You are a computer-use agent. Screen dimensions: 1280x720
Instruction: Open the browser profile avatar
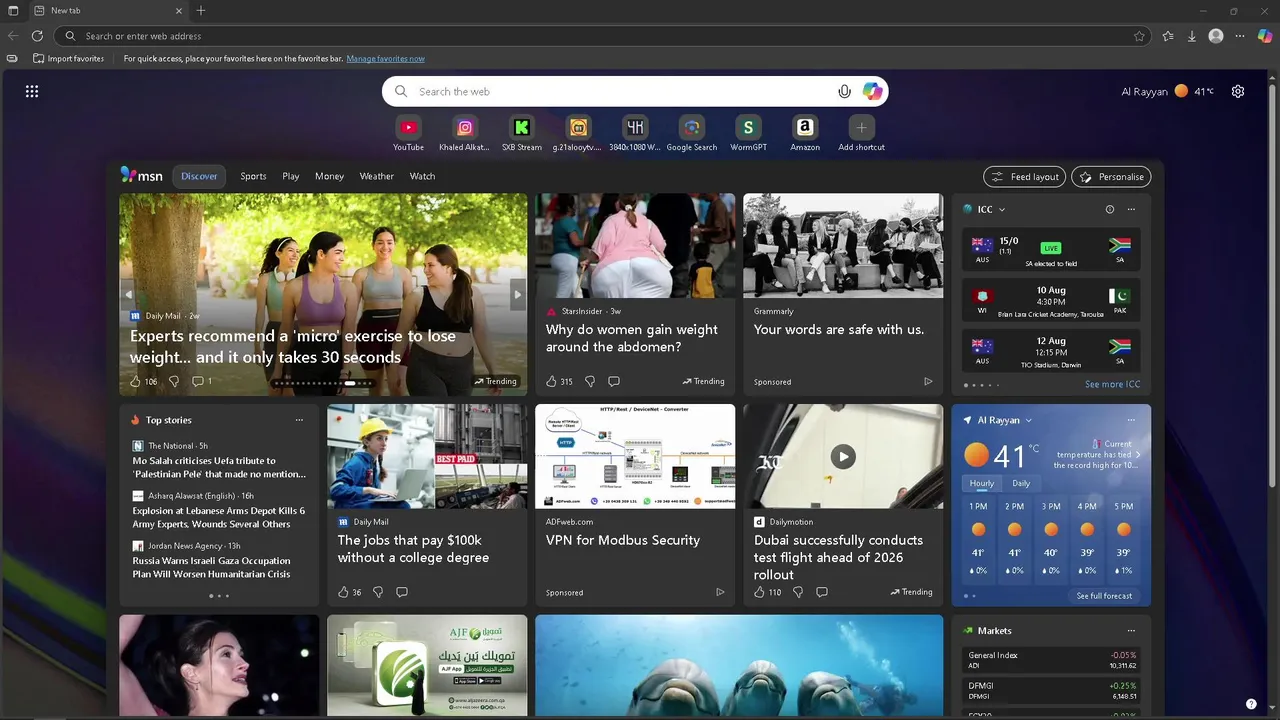point(1216,36)
